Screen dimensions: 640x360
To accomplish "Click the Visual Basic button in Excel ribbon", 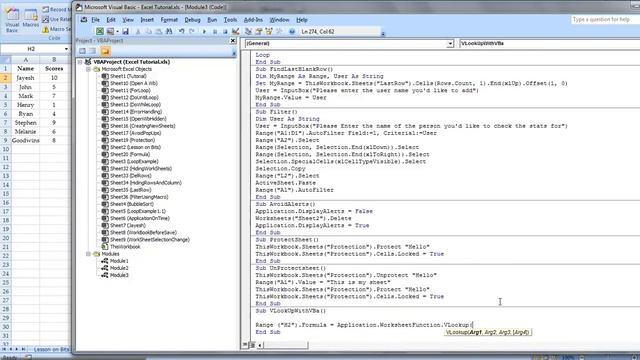I will point(12,20).
